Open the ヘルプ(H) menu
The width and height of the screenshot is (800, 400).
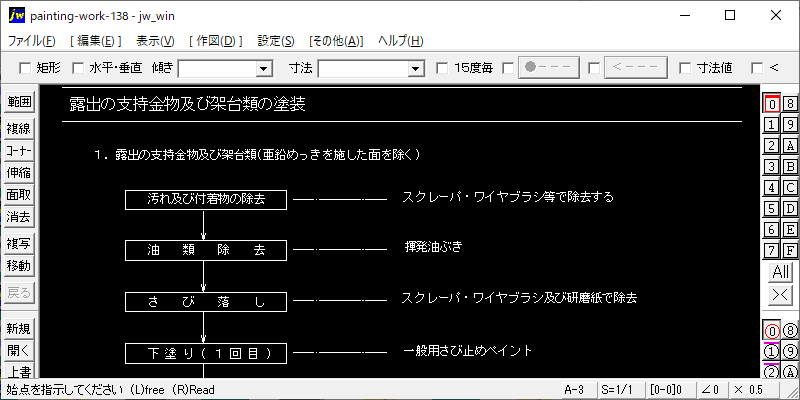click(x=401, y=41)
